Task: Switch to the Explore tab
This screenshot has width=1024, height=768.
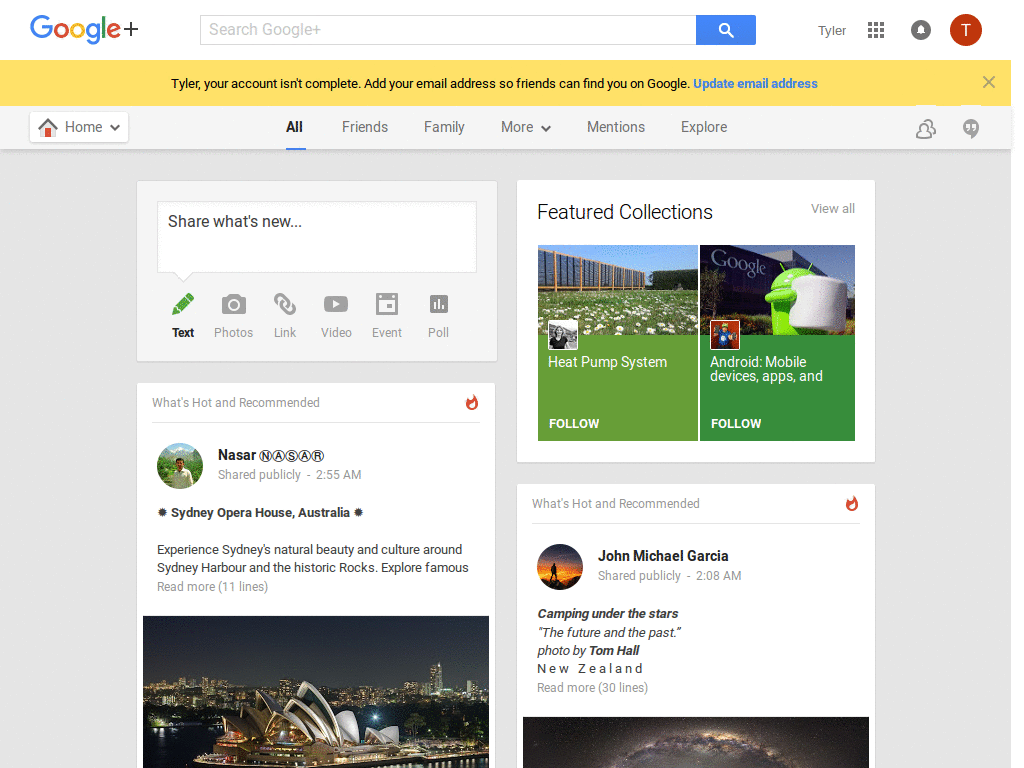Action: (x=704, y=127)
